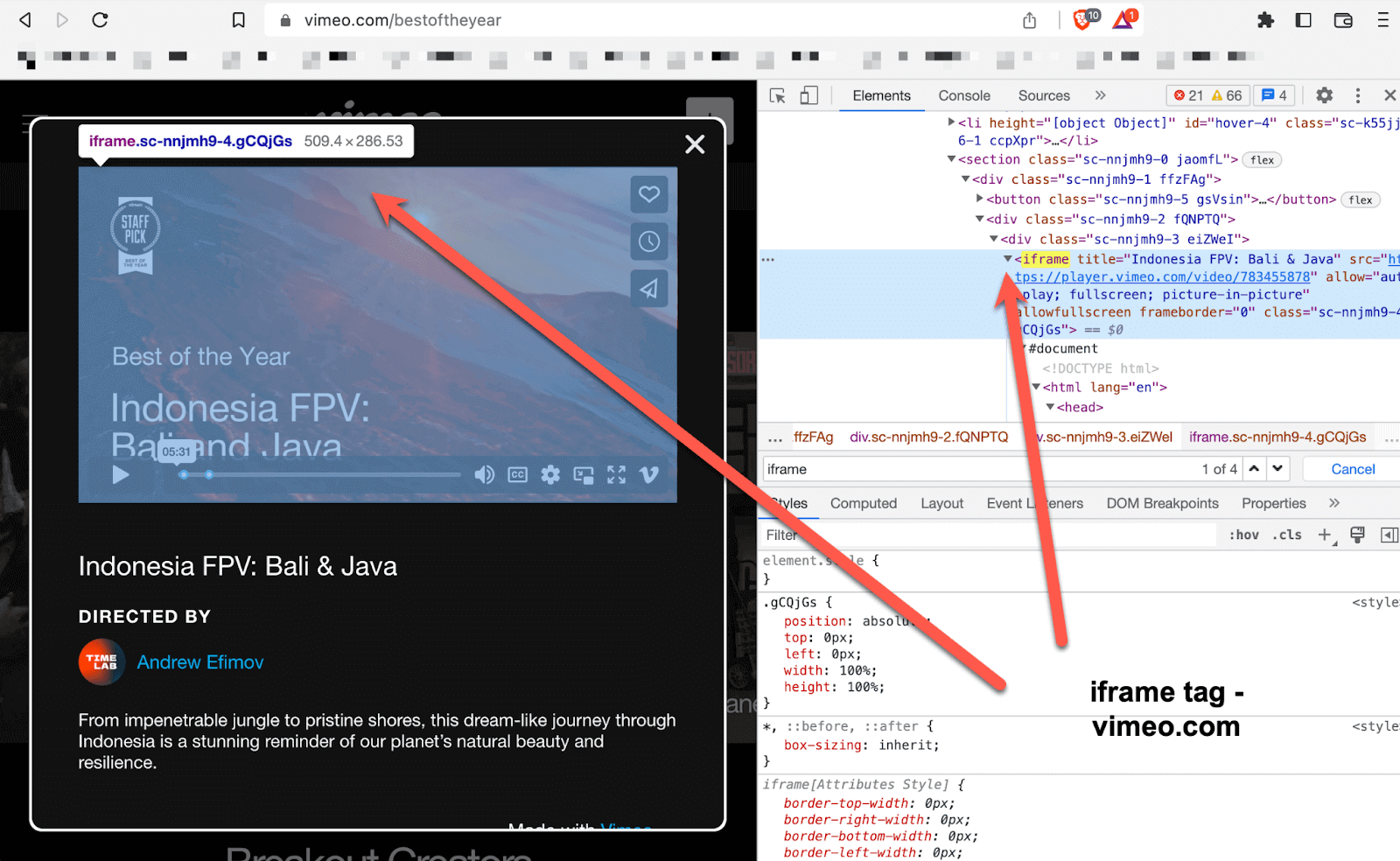Click the Vimeo logo in the player

649,475
